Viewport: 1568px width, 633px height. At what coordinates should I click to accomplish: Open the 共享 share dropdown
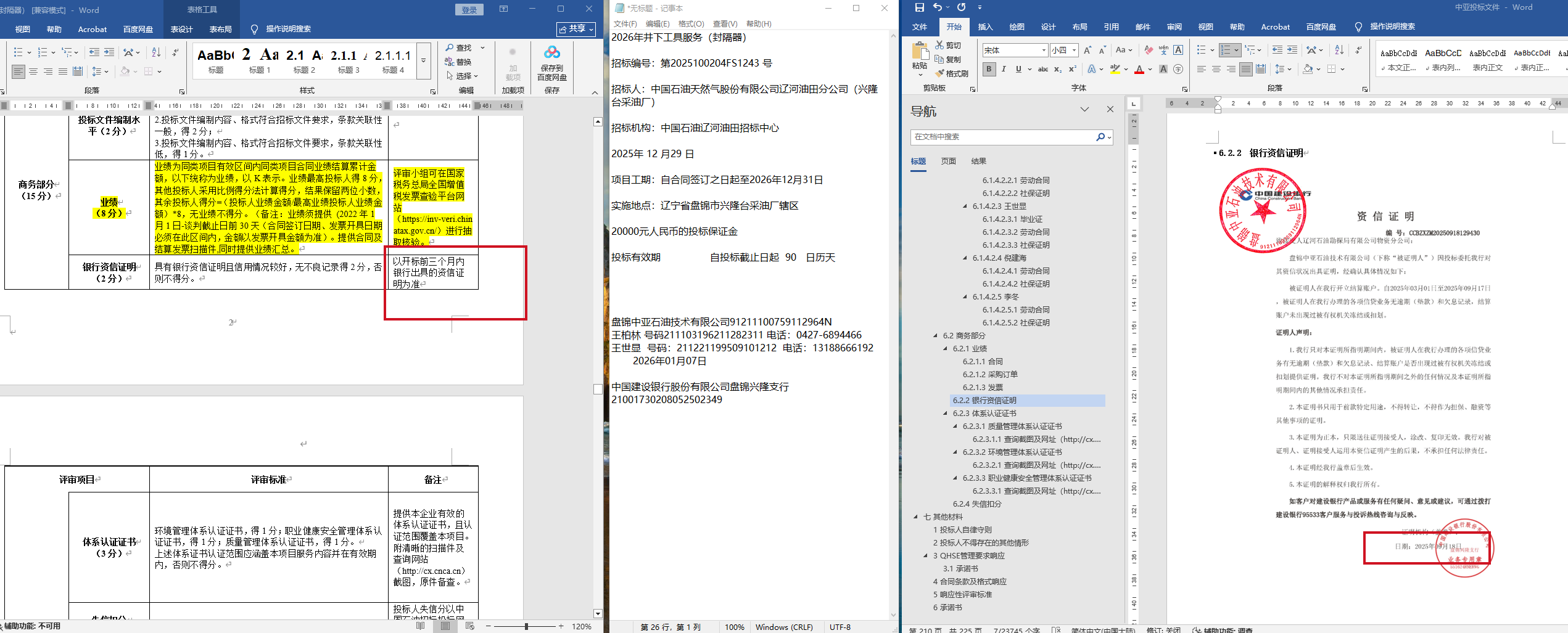click(577, 29)
